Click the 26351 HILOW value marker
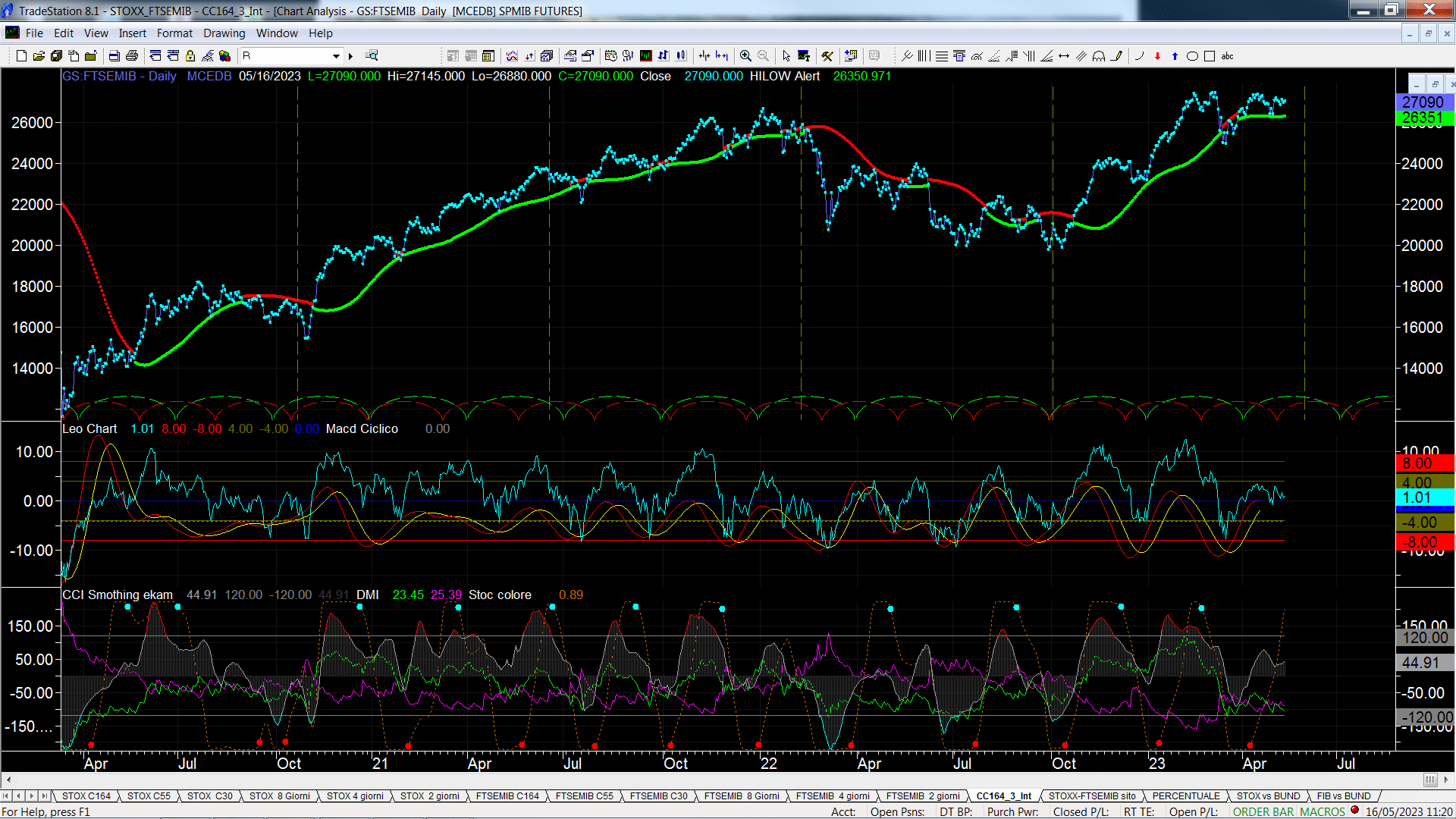Image resolution: width=1456 pixels, height=819 pixels. click(x=1424, y=118)
